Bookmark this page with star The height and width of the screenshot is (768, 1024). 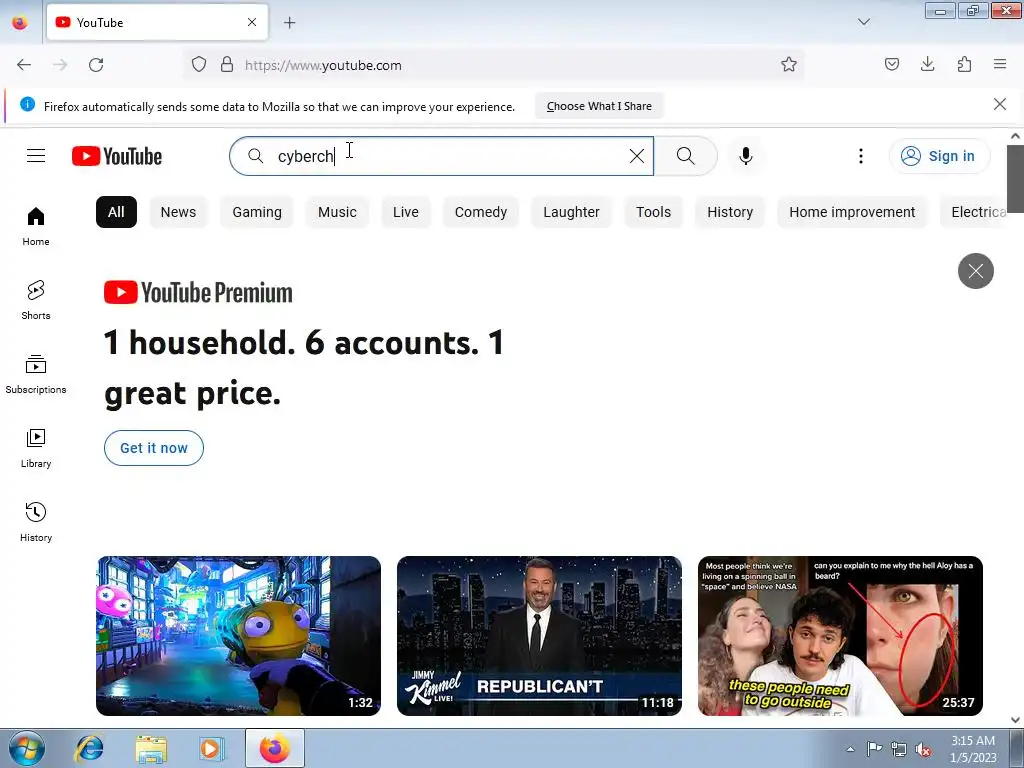pos(789,65)
